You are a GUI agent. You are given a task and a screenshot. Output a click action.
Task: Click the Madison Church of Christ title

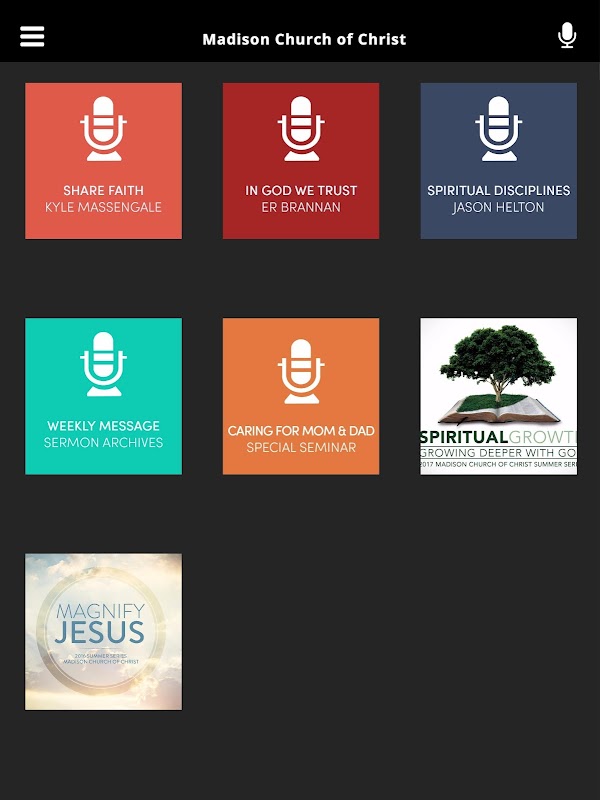[304, 39]
